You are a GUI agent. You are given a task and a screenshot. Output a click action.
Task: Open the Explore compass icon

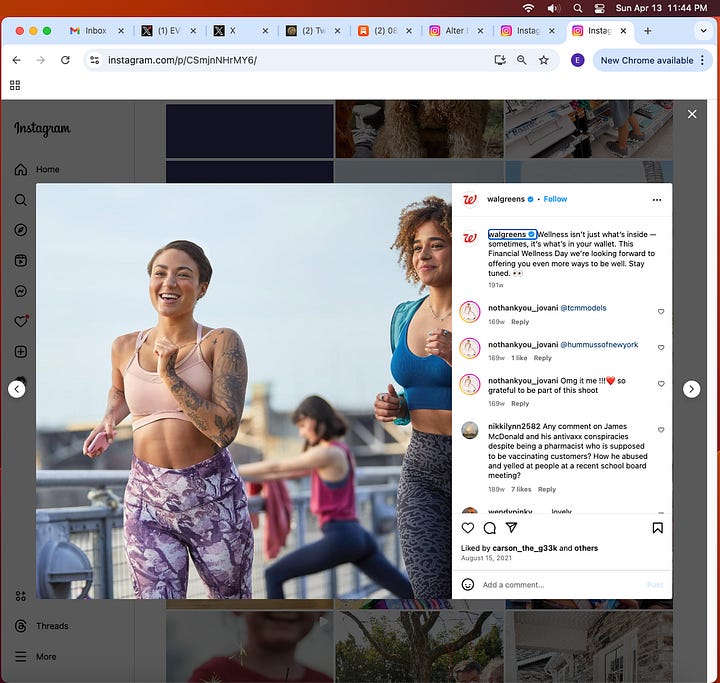point(21,230)
